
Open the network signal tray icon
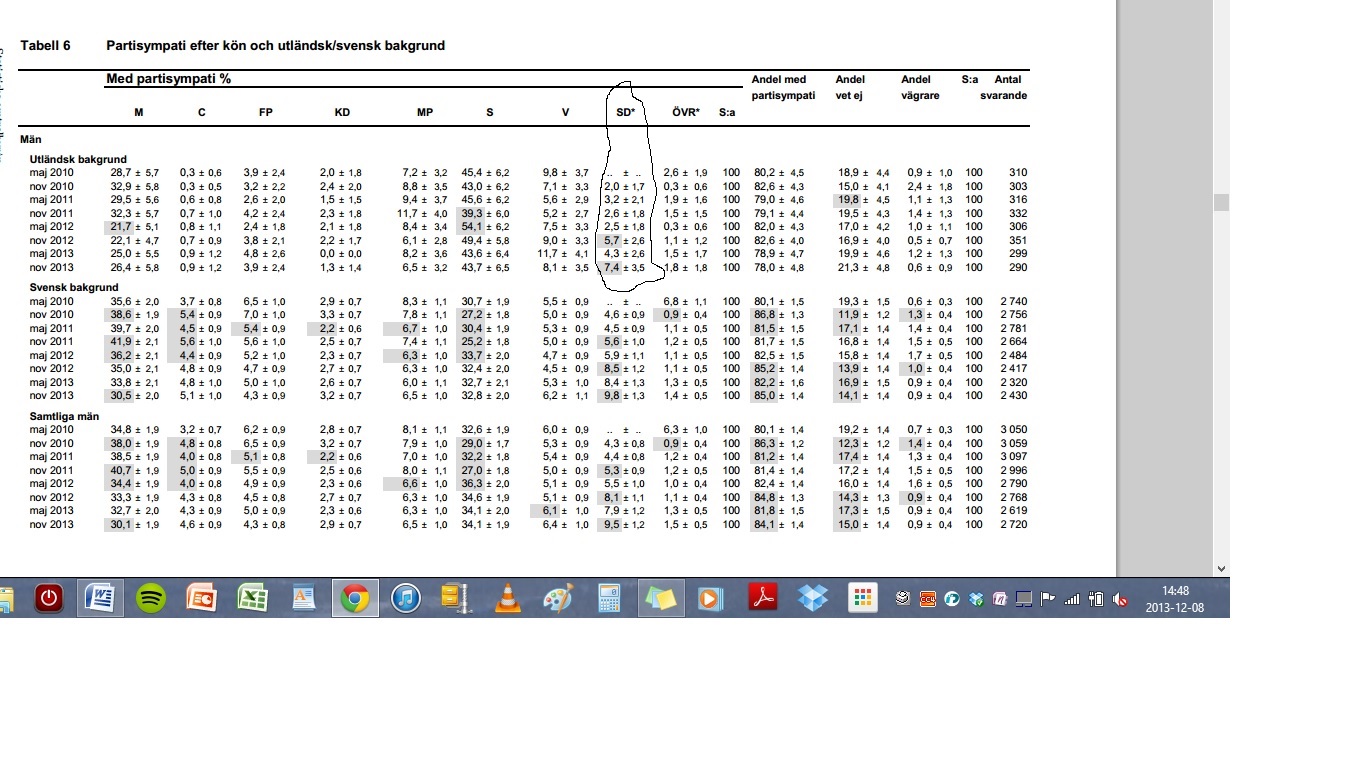coord(1072,599)
